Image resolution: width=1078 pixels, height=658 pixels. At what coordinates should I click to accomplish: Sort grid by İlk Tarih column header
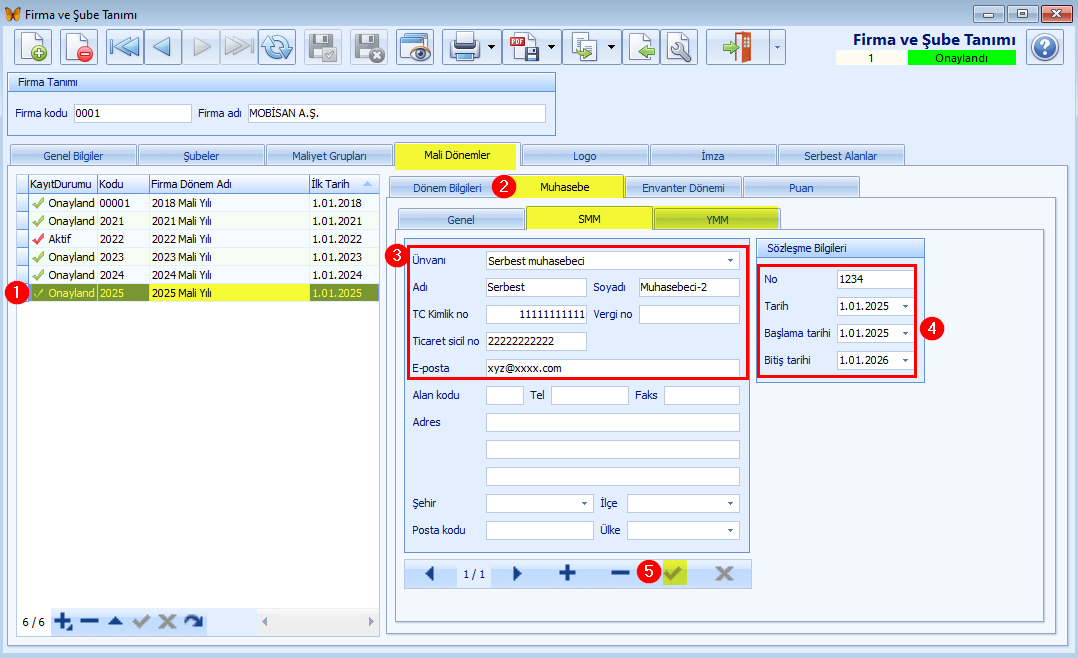[342, 184]
